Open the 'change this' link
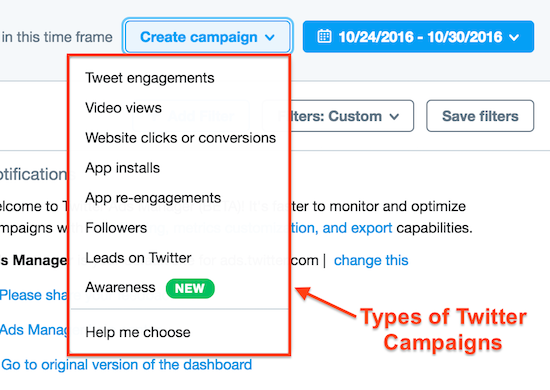The image size is (550, 390). click(371, 261)
